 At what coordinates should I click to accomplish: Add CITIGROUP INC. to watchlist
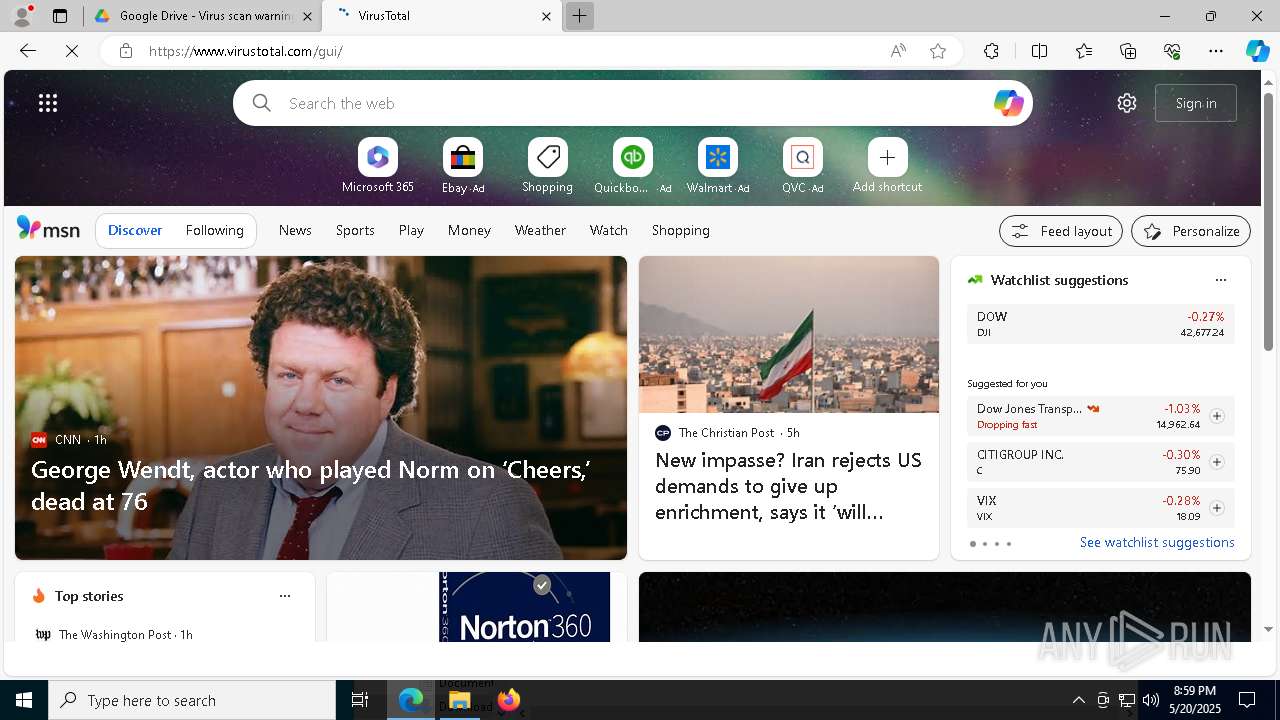1217,462
